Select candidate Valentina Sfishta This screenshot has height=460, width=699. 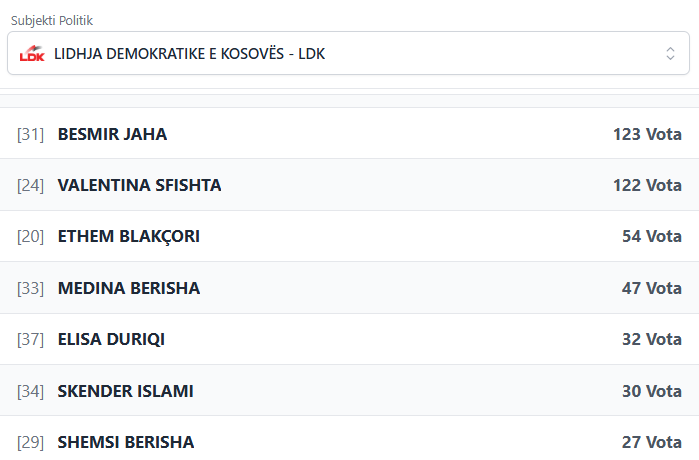click(x=139, y=185)
